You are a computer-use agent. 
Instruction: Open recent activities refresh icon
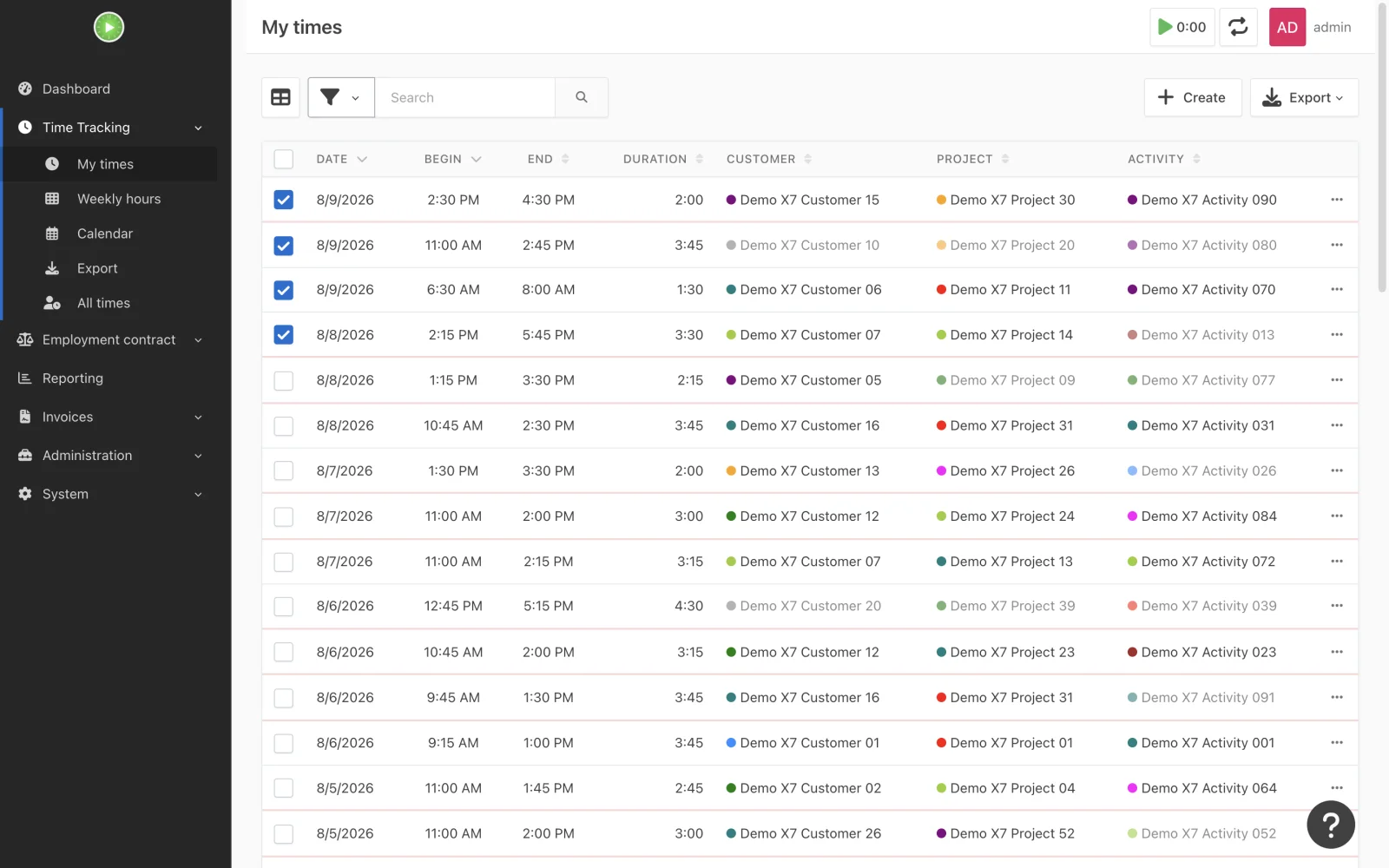1238,27
